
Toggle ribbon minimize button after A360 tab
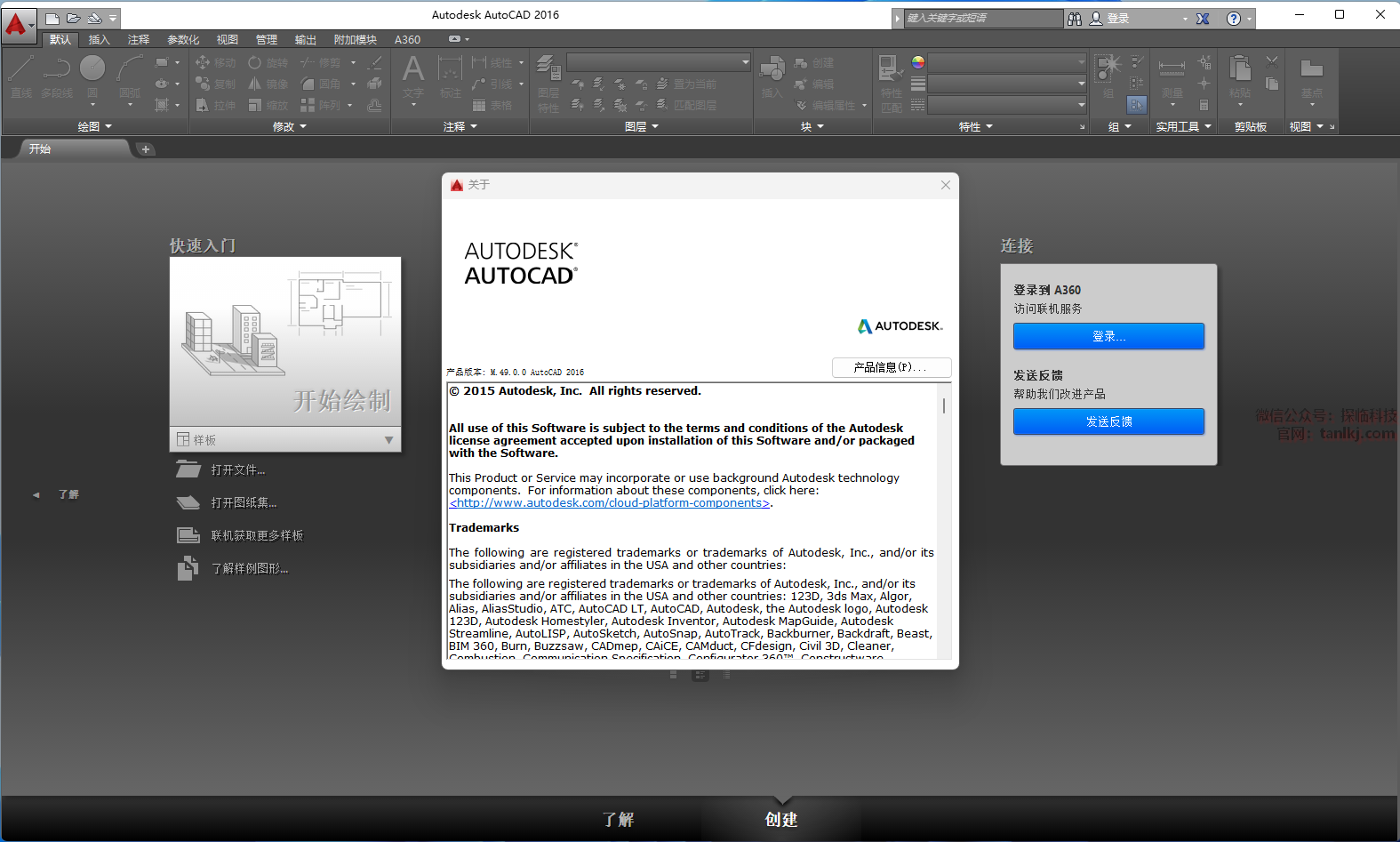pos(455,39)
